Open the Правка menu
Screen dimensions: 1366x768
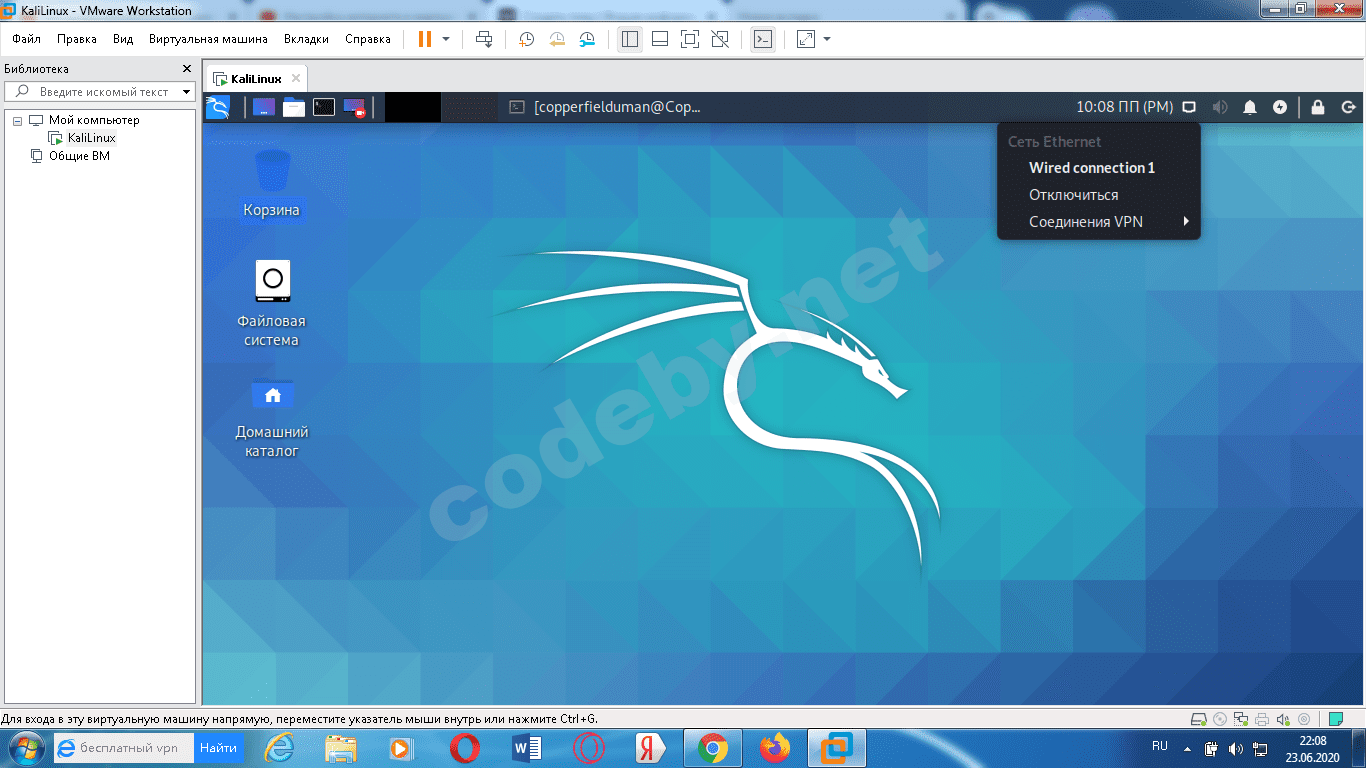tap(77, 39)
